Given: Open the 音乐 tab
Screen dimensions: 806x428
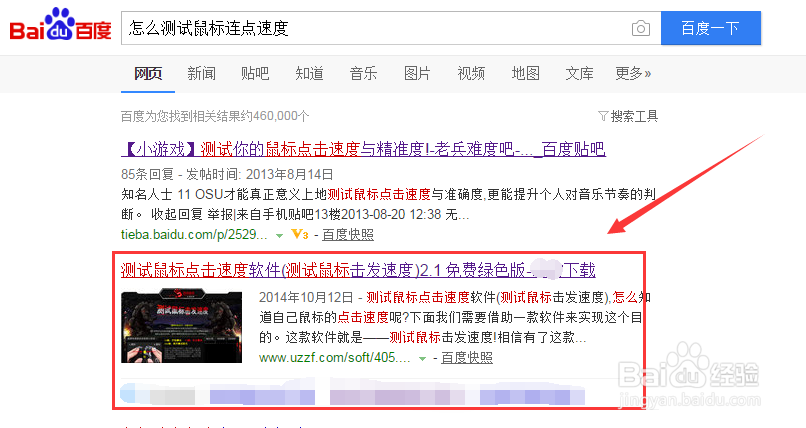Looking at the screenshot, I should tap(363, 73).
